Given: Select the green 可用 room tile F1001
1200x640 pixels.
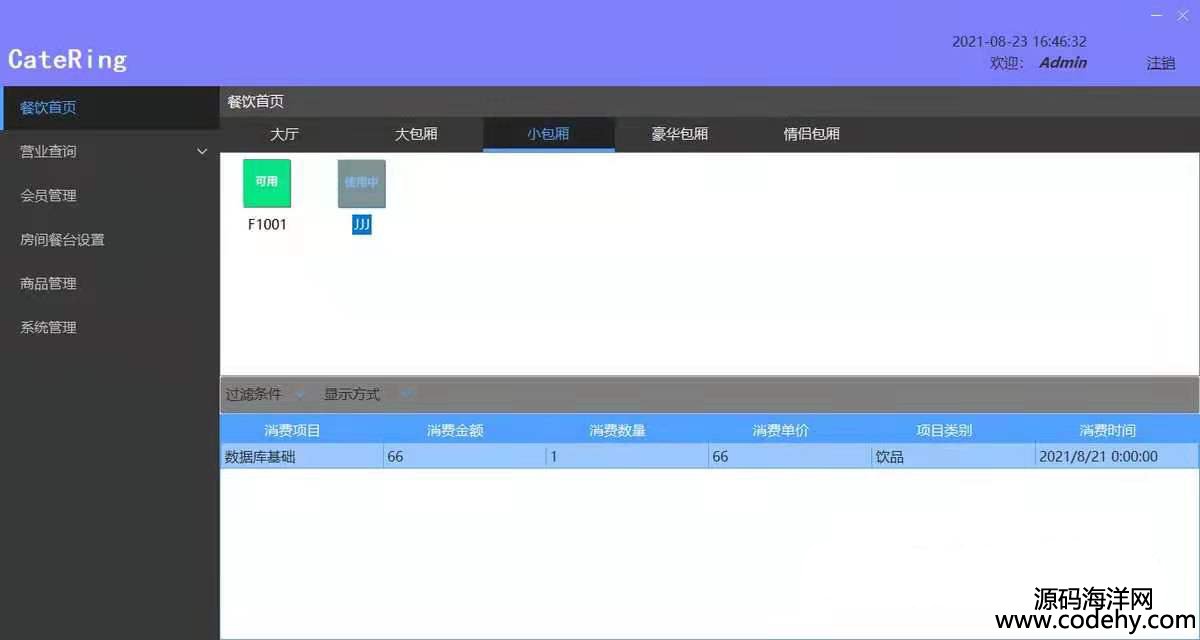Looking at the screenshot, I should pyautogui.click(x=267, y=183).
